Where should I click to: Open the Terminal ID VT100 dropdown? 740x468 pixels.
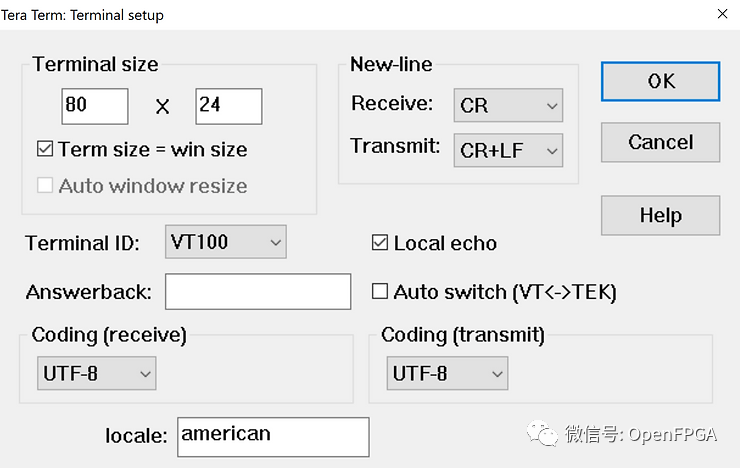[225, 242]
